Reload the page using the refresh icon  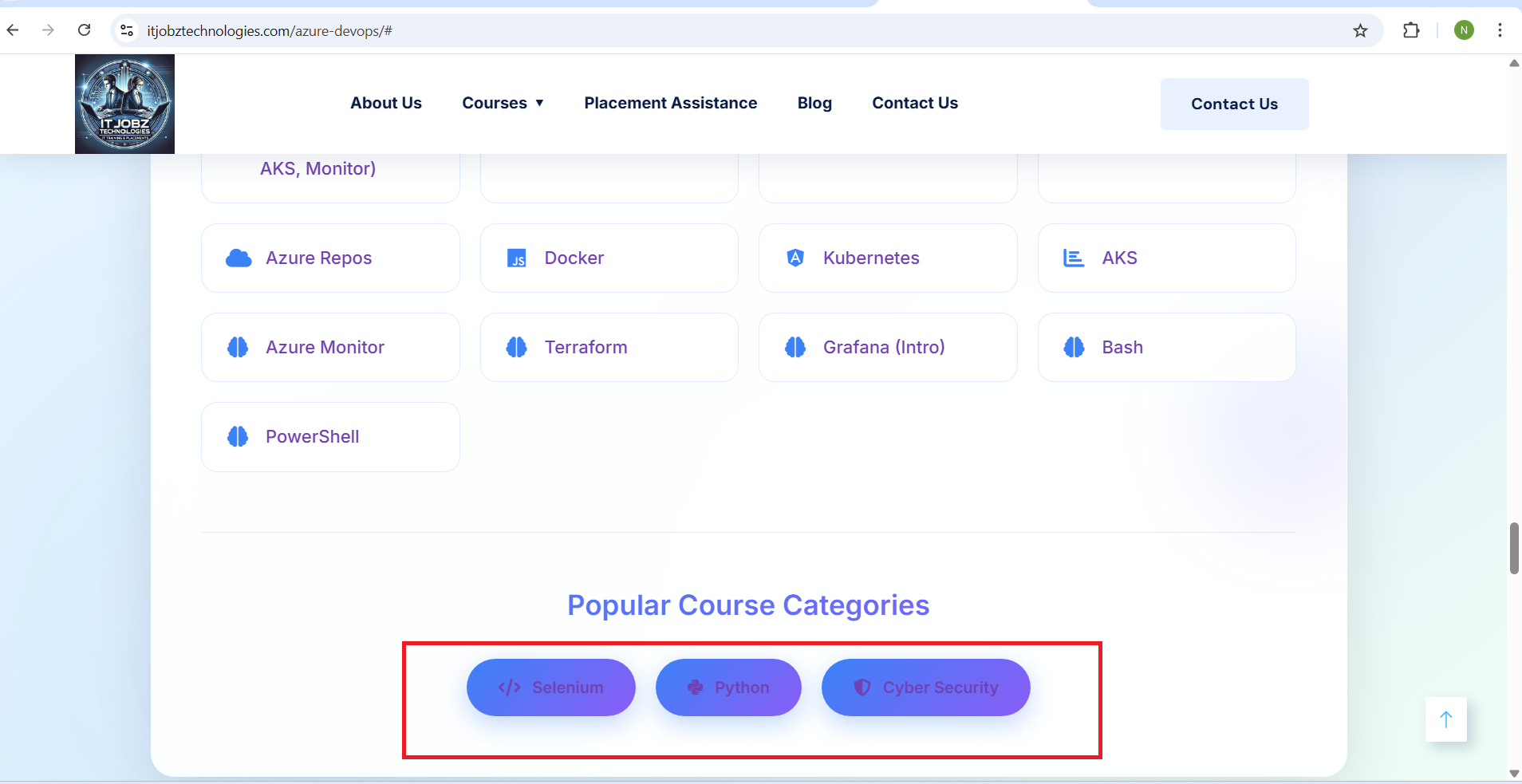click(x=84, y=30)
